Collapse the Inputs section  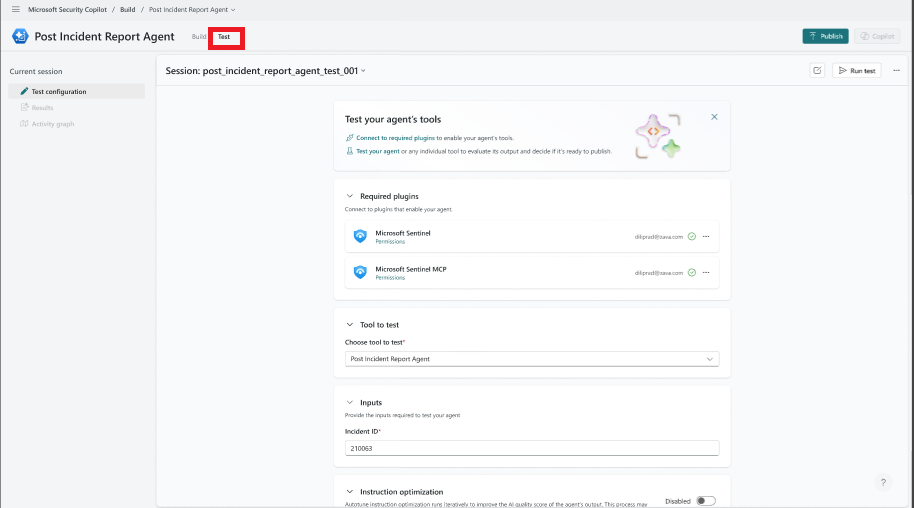tap(350, 402)
